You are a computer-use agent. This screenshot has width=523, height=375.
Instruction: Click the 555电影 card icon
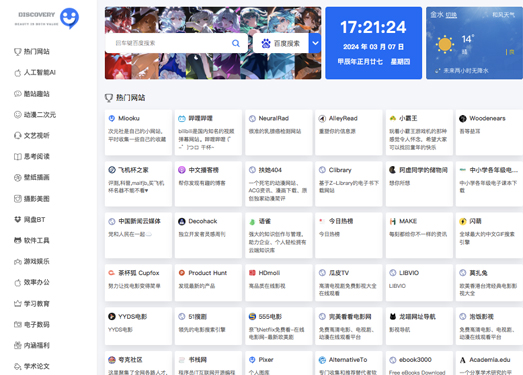[252, 317]
